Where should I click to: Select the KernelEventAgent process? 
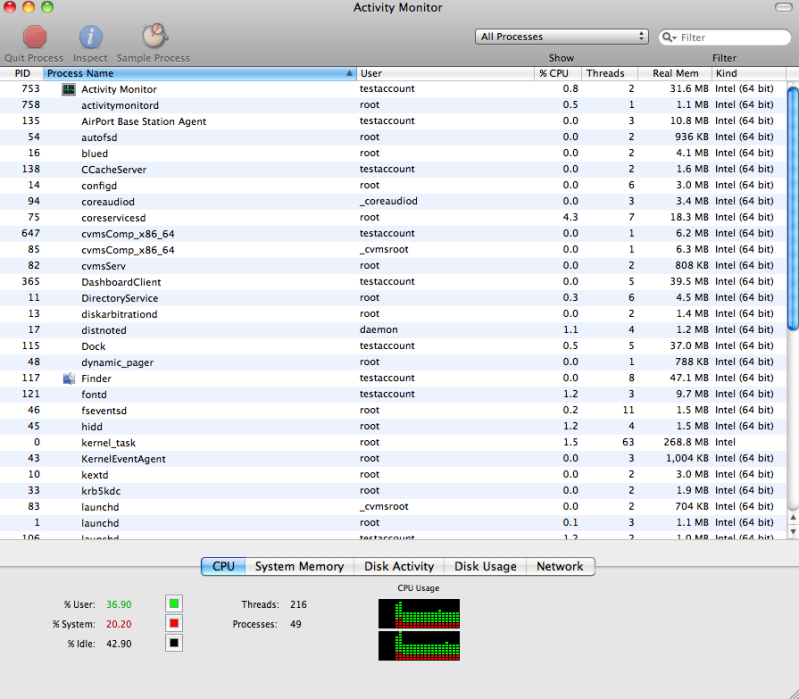point(393,458)
